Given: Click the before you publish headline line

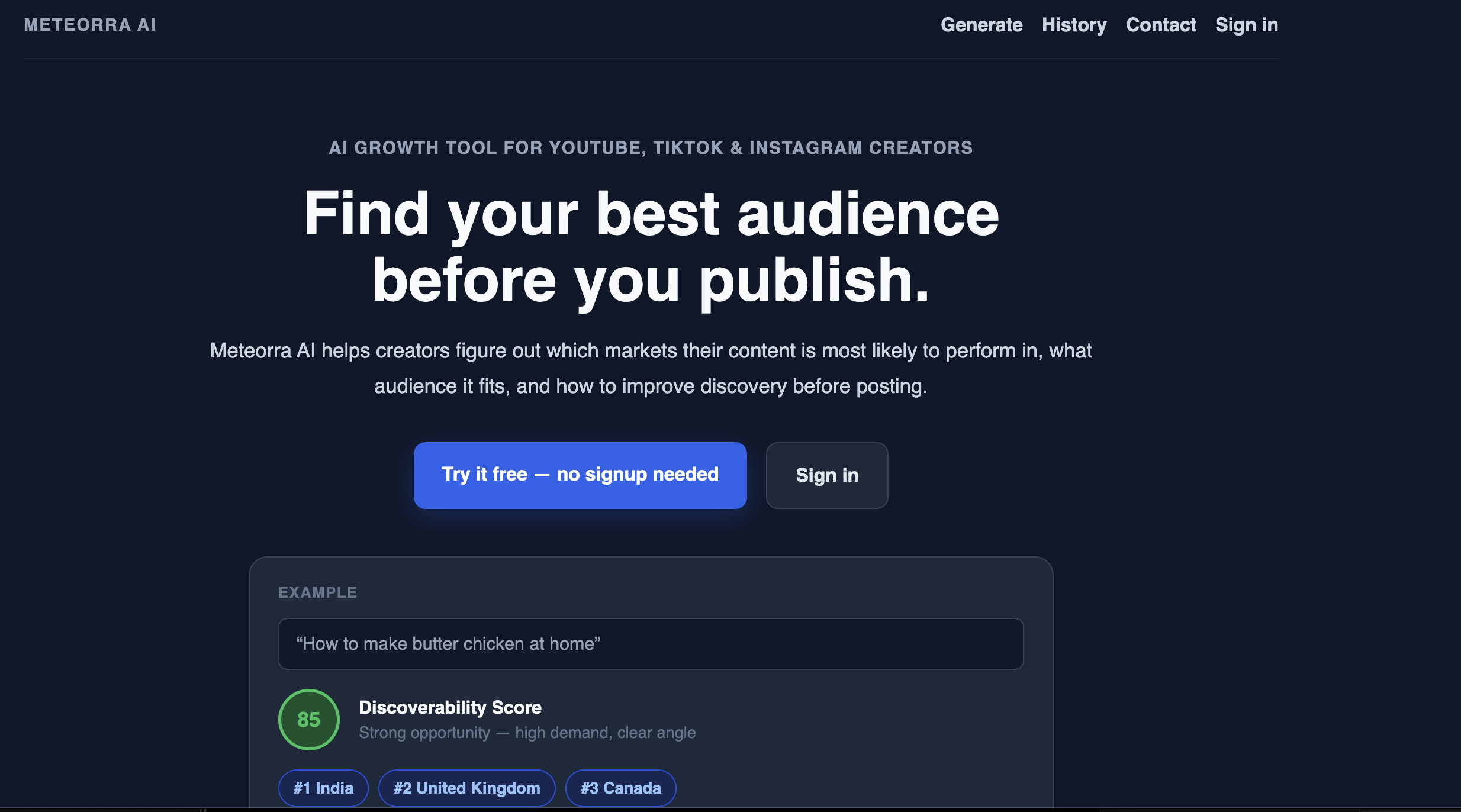Looking at the screenshot, I should pyautogui.click(x=651, y=281).
